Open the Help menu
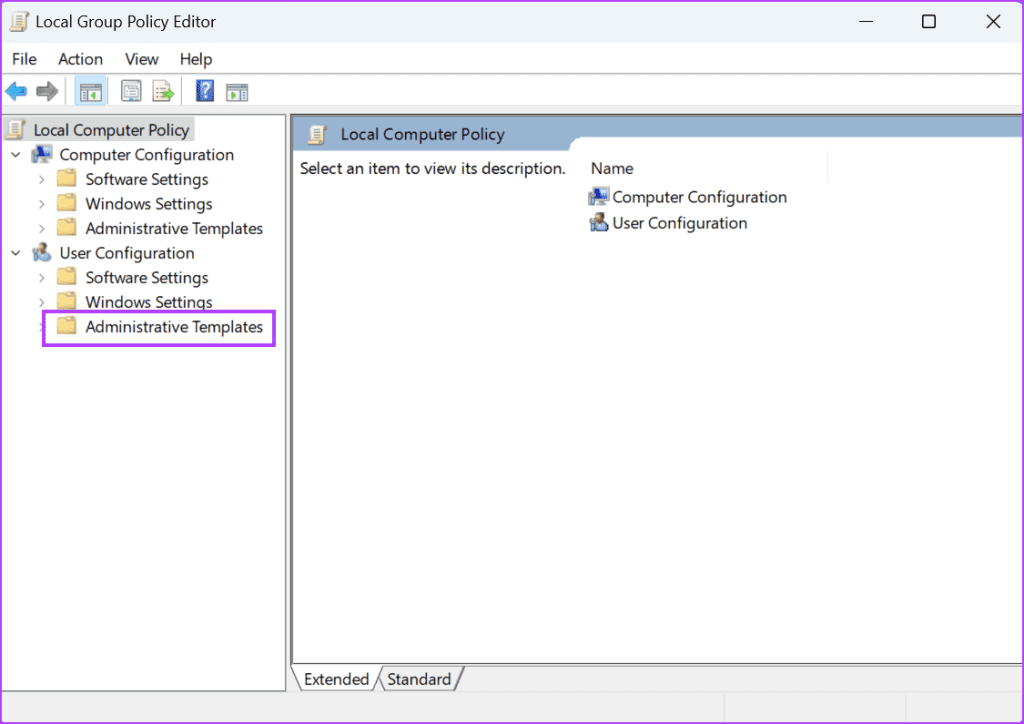1024x724 pixels. click(x=196, y=59)
